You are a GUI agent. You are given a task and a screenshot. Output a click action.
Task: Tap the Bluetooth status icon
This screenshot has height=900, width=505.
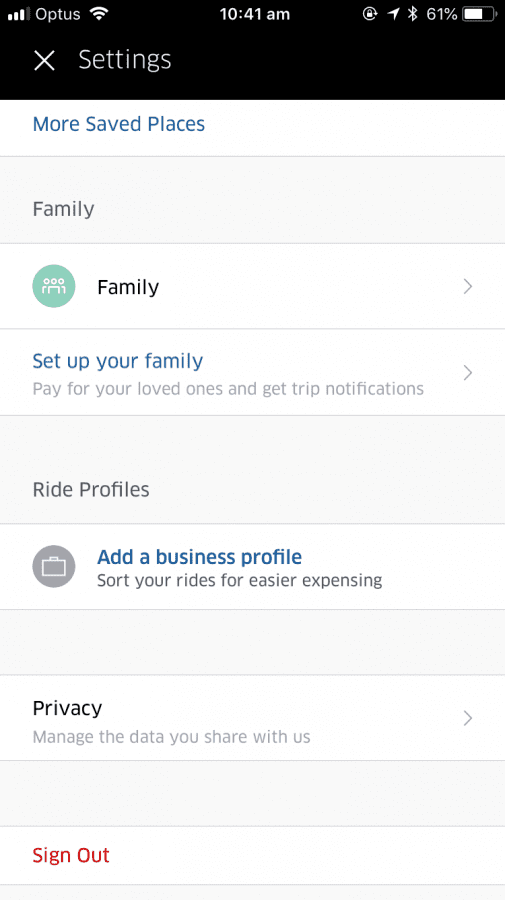[412, 14]
